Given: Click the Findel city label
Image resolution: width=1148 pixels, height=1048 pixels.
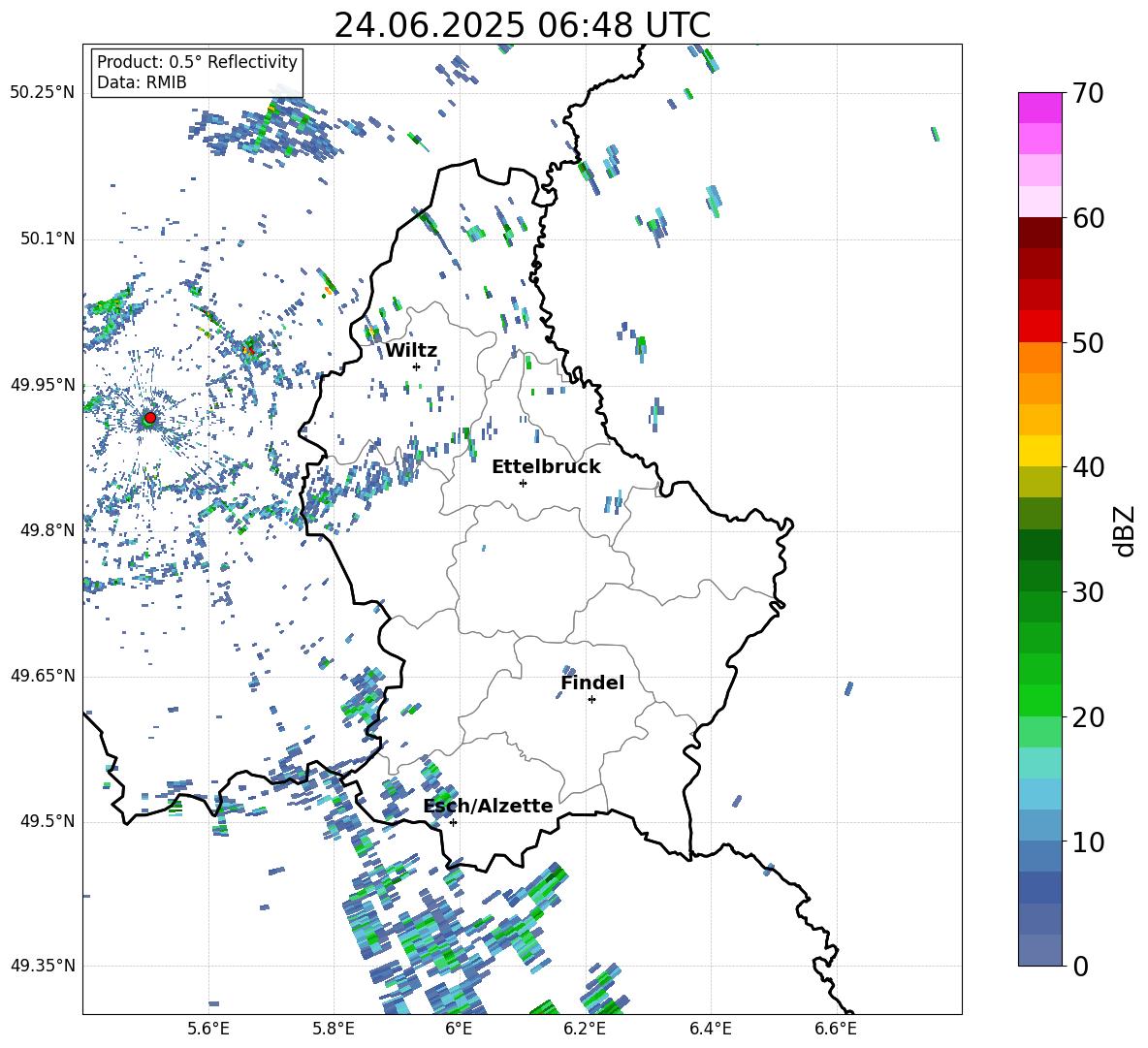Looking at the screenshot, I should pos(592,683).
